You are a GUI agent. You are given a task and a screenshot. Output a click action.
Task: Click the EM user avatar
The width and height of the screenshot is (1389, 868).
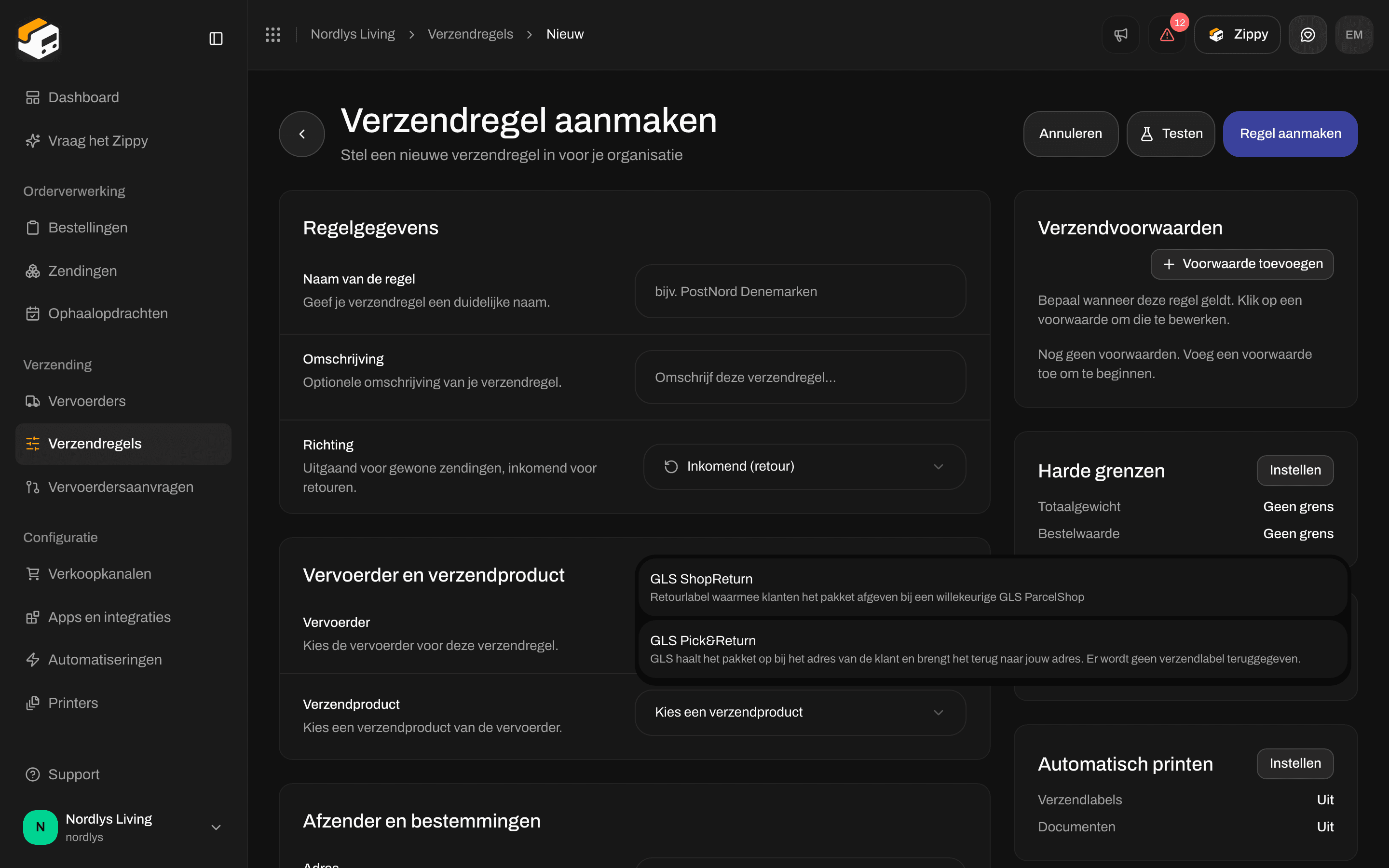[x=1354, y=34]
